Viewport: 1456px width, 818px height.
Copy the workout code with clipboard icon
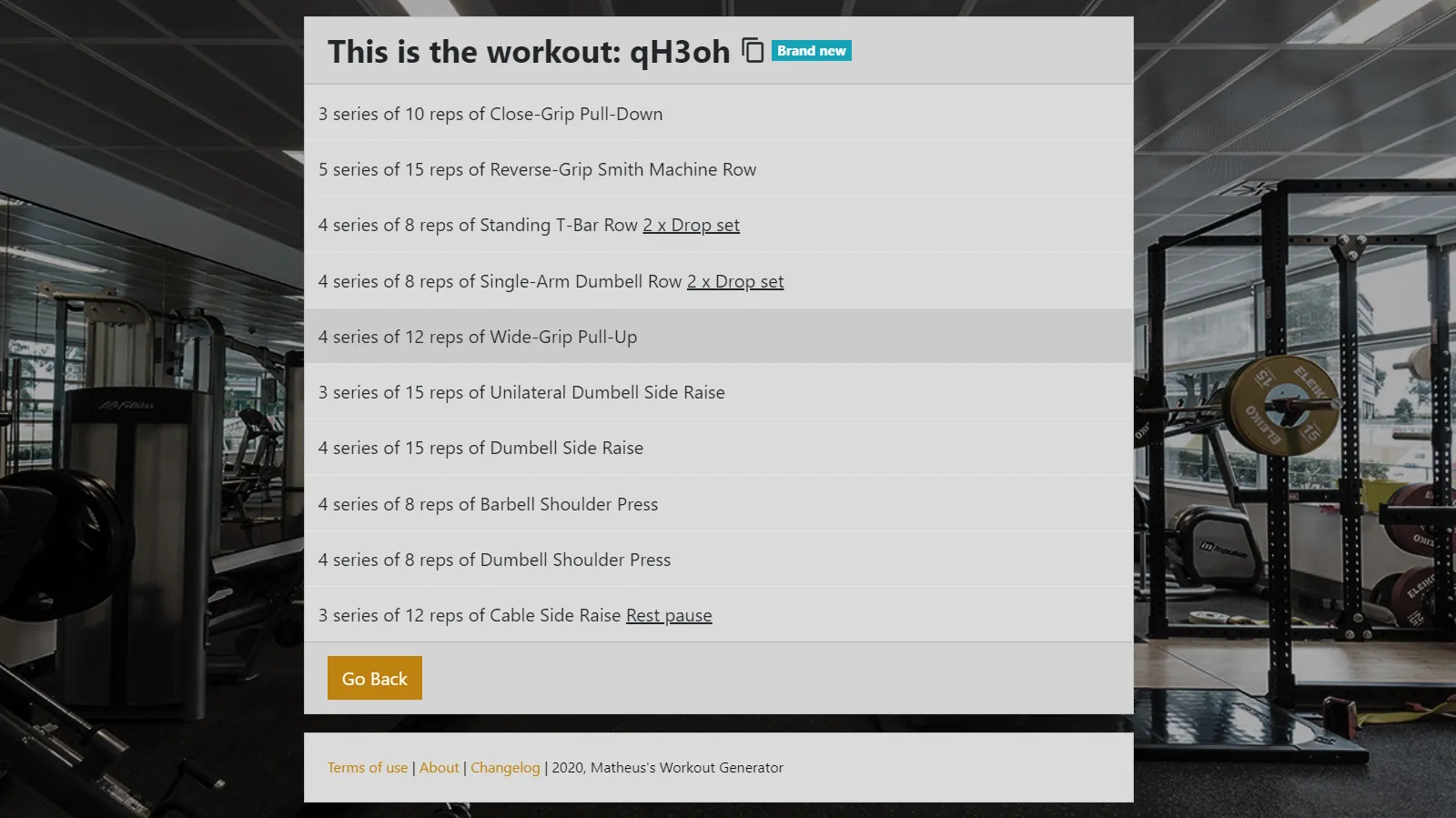tap(753, 50)
